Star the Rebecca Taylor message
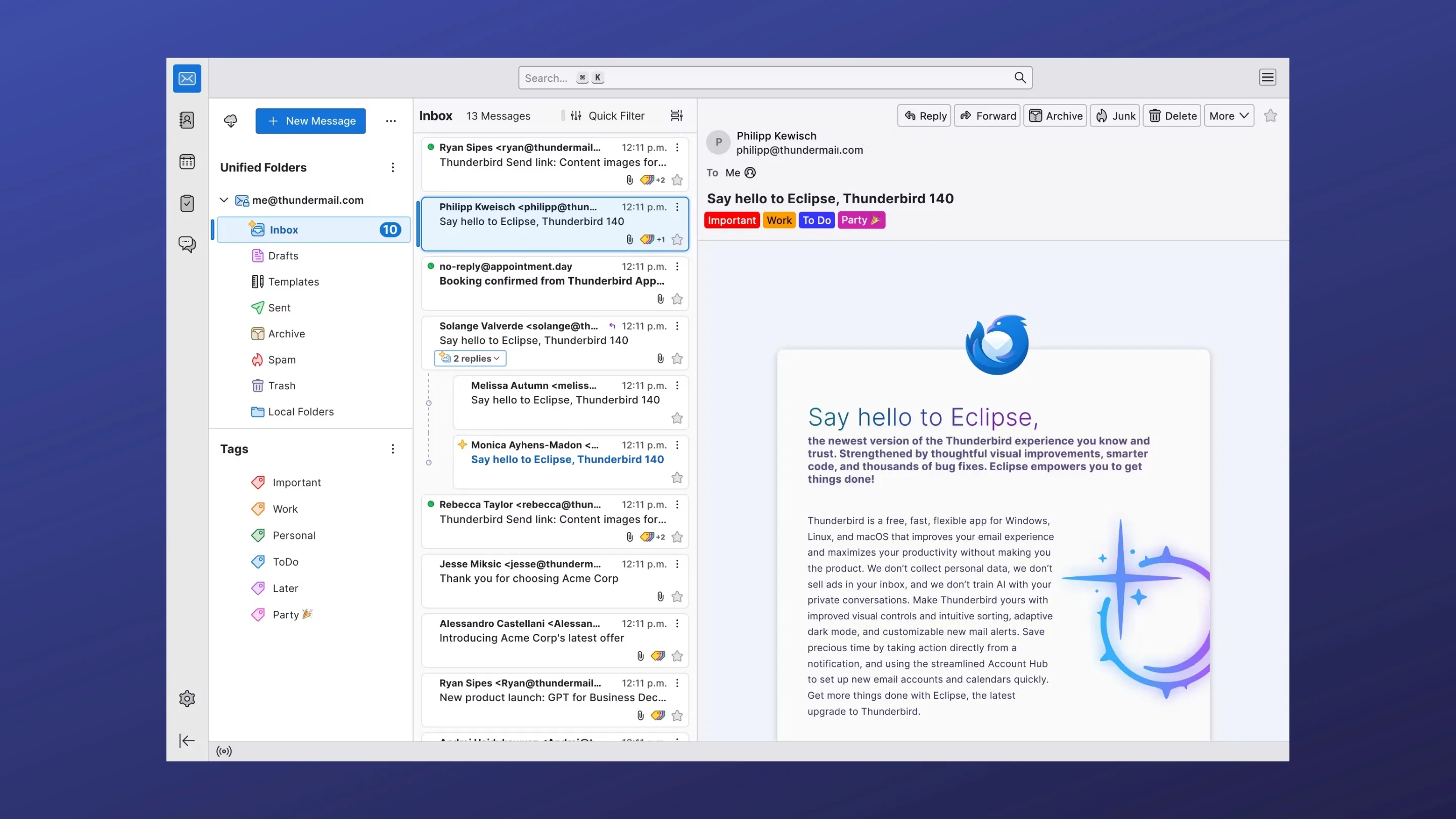1456x819 pixels. (x=677, y=537)
